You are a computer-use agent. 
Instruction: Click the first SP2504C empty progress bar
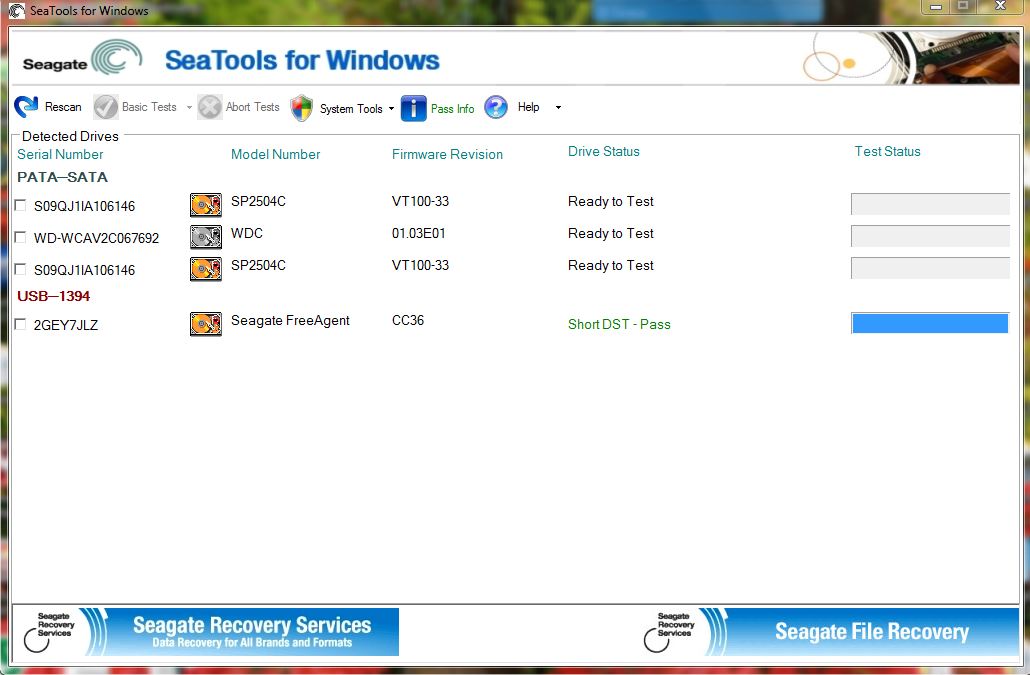[929, 204]
